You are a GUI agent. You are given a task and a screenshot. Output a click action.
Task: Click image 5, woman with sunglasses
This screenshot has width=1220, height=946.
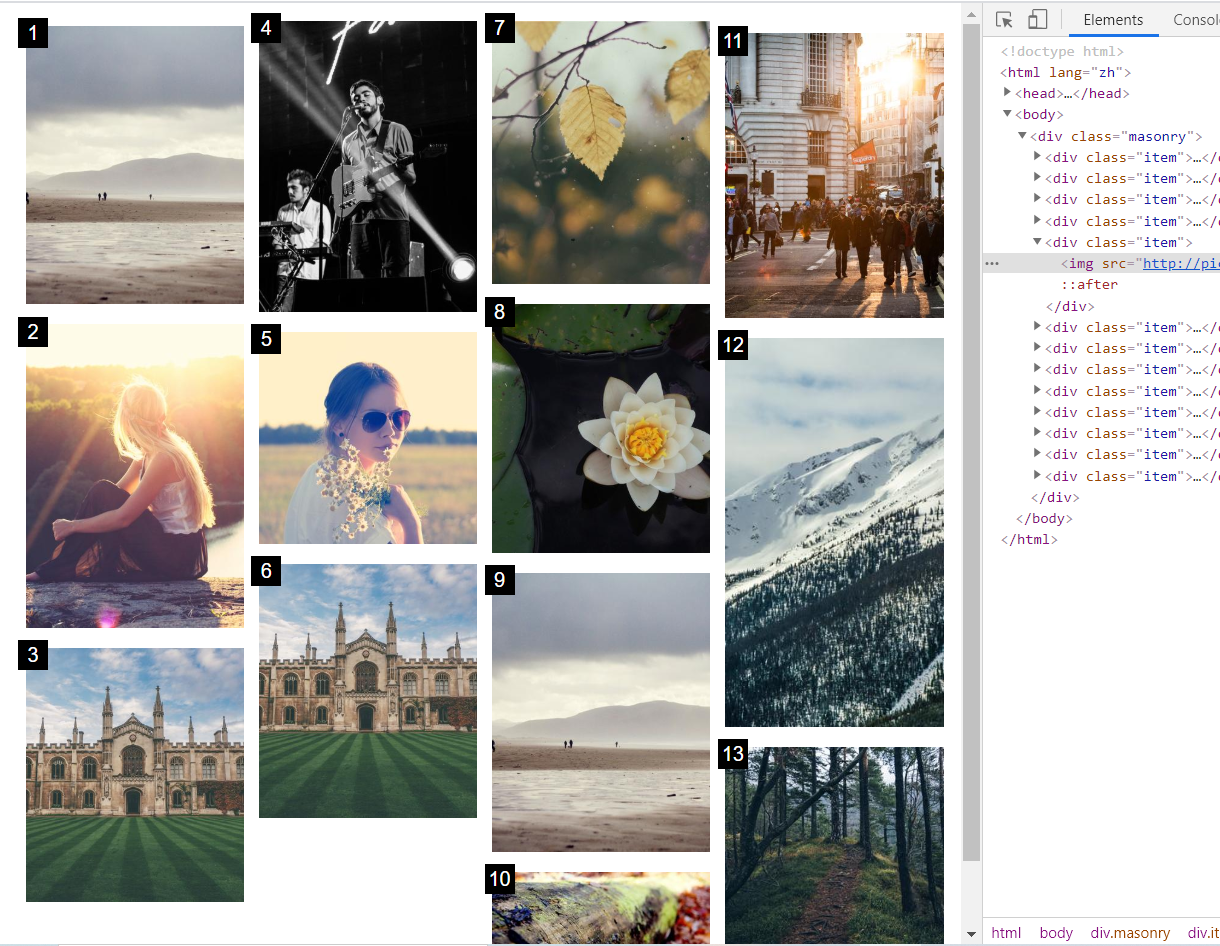point(368,438)
